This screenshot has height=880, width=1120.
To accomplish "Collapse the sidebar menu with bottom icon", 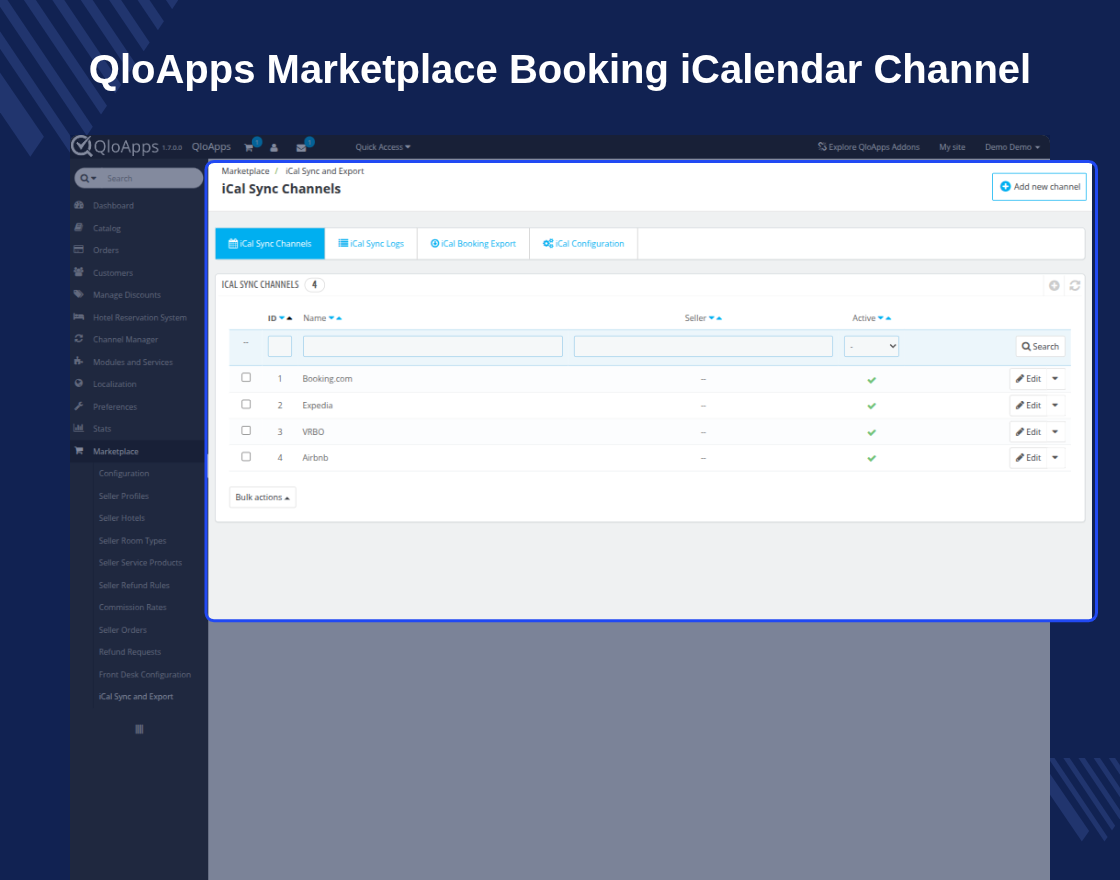I will point(139,729).
